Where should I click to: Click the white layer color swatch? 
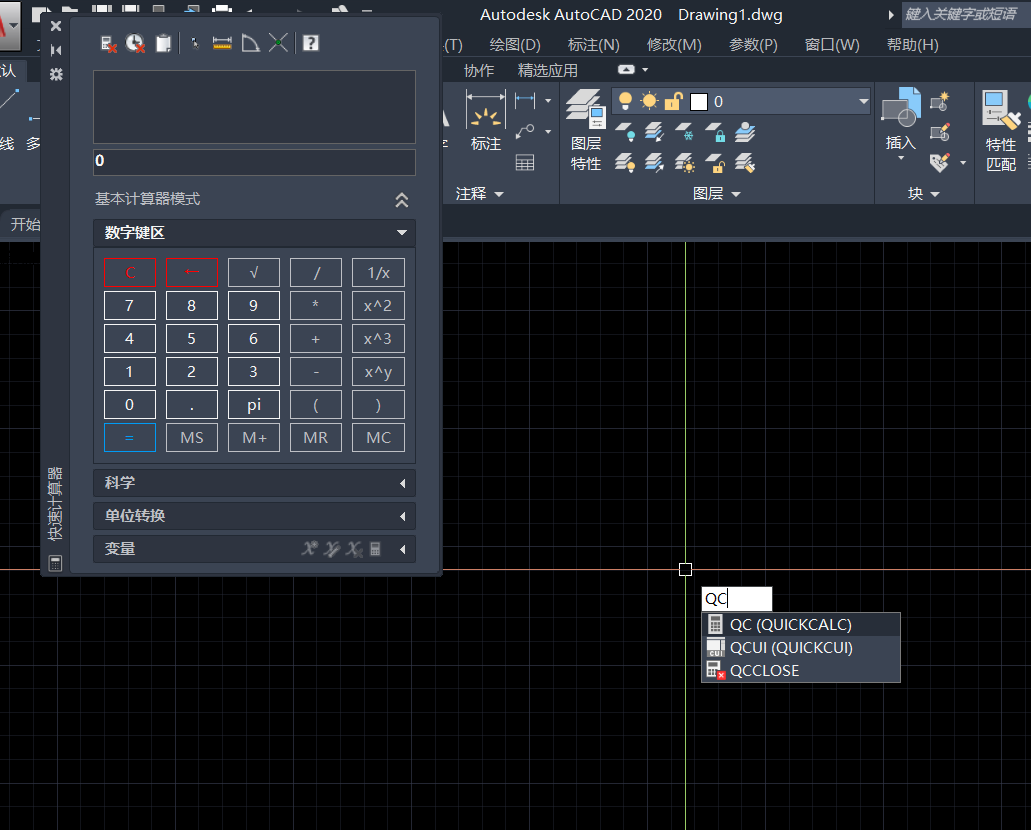(699, 101)
